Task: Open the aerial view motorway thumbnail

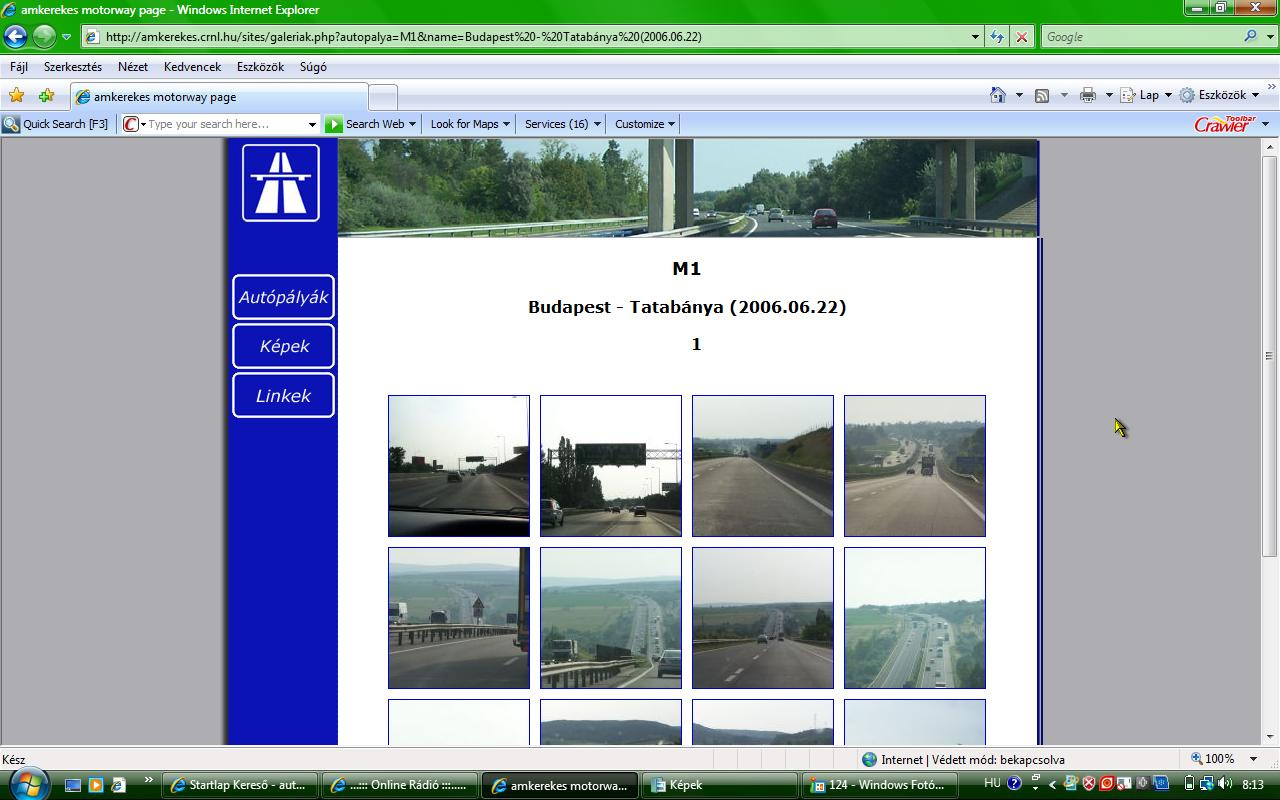Action: (x=915, y=618)
